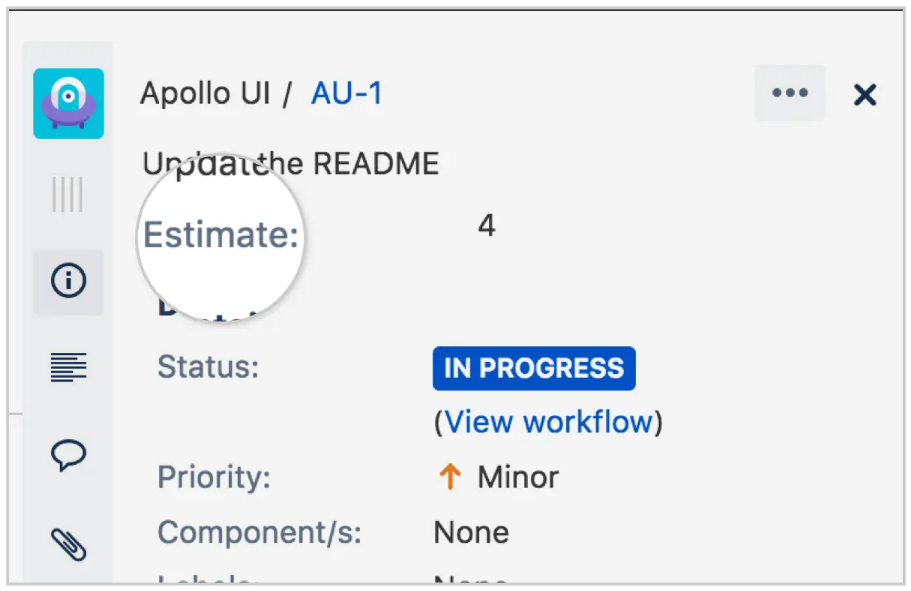Click the IN PROGRESS status badge
Screen dimensions: 911x591
click(534, 368)
